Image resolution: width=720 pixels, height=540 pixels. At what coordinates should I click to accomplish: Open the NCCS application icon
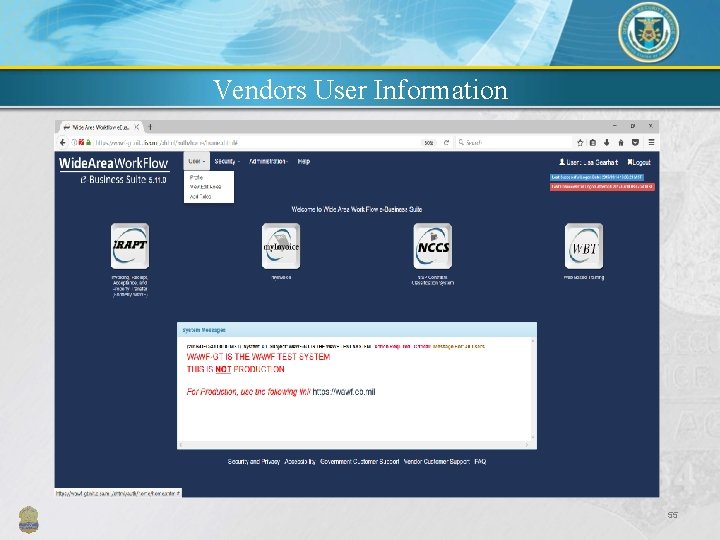pyautogui.click(x=433, y=246)
